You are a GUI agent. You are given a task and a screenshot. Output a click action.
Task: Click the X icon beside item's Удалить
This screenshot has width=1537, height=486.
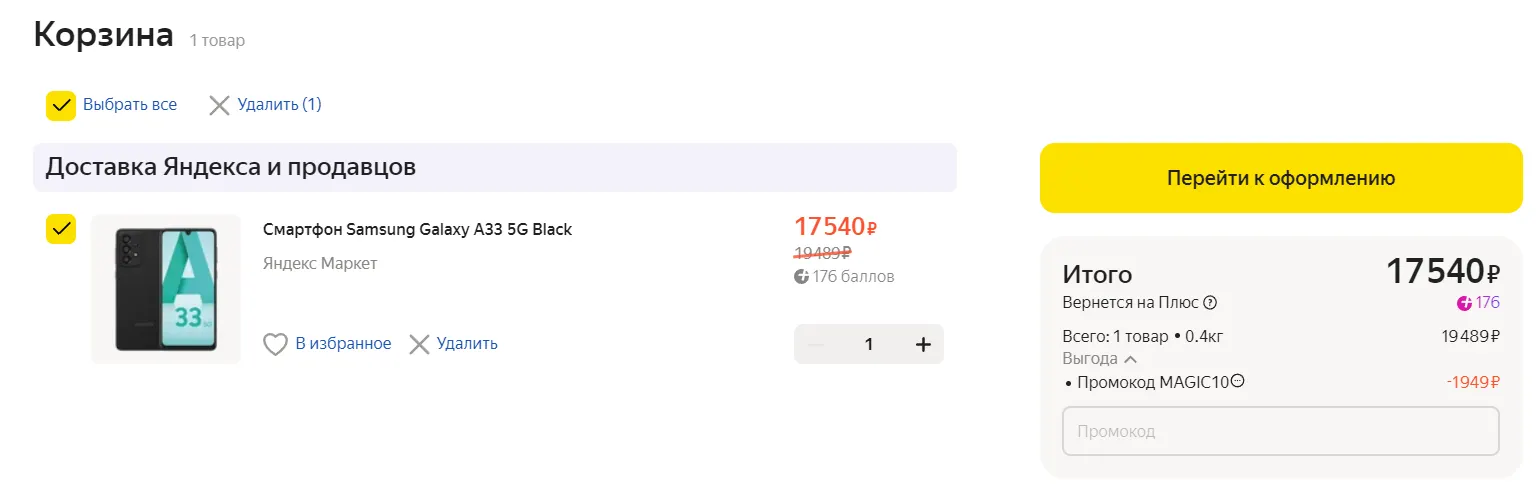coord(419,344)
